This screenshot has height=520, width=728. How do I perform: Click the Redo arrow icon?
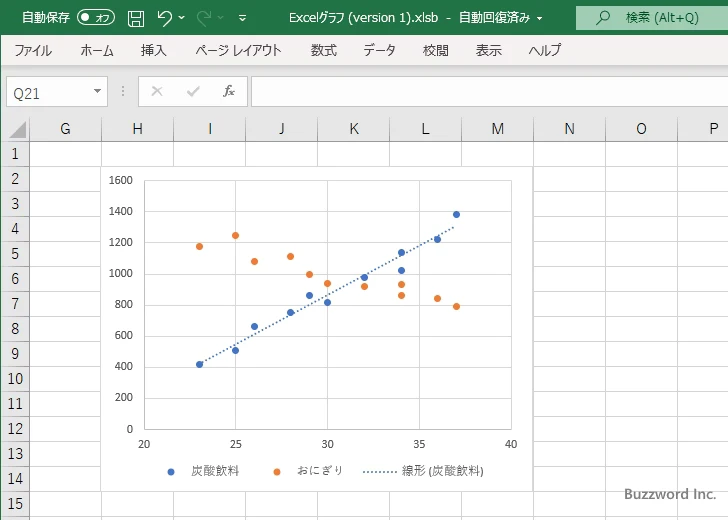(203, 18)
